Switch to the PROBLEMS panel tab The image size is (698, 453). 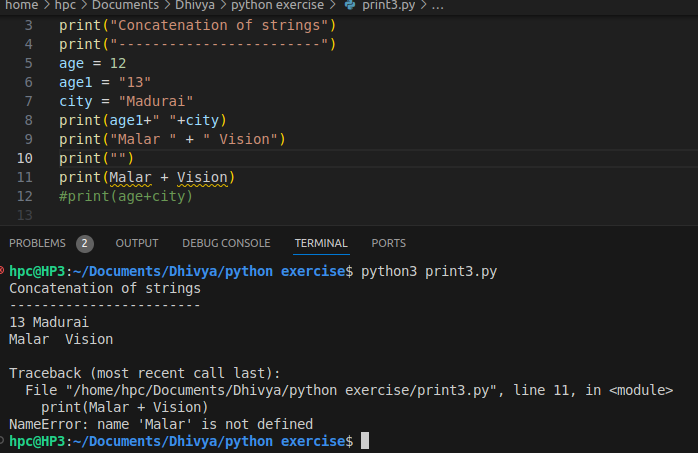point(37,243)
